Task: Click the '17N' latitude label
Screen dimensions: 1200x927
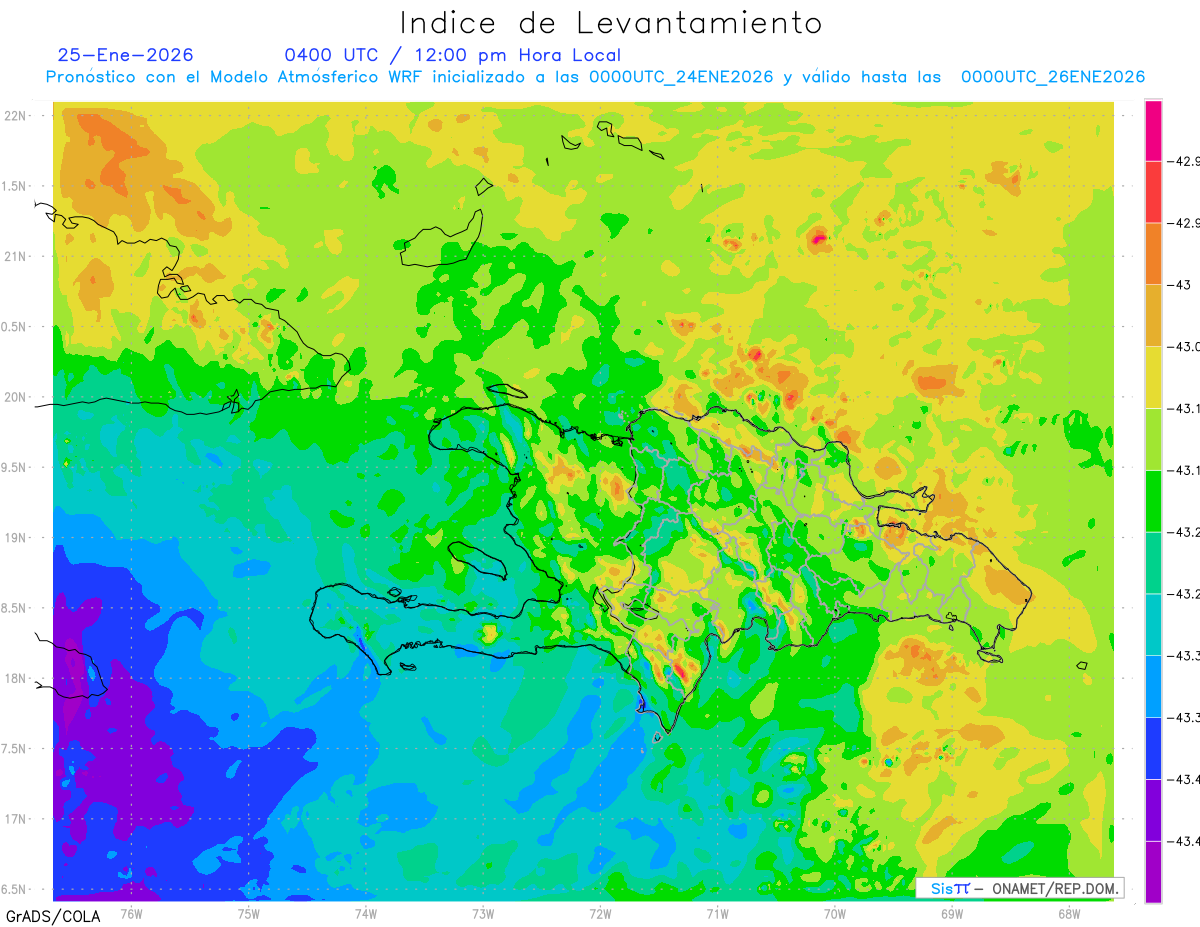Action: (17, 819)
